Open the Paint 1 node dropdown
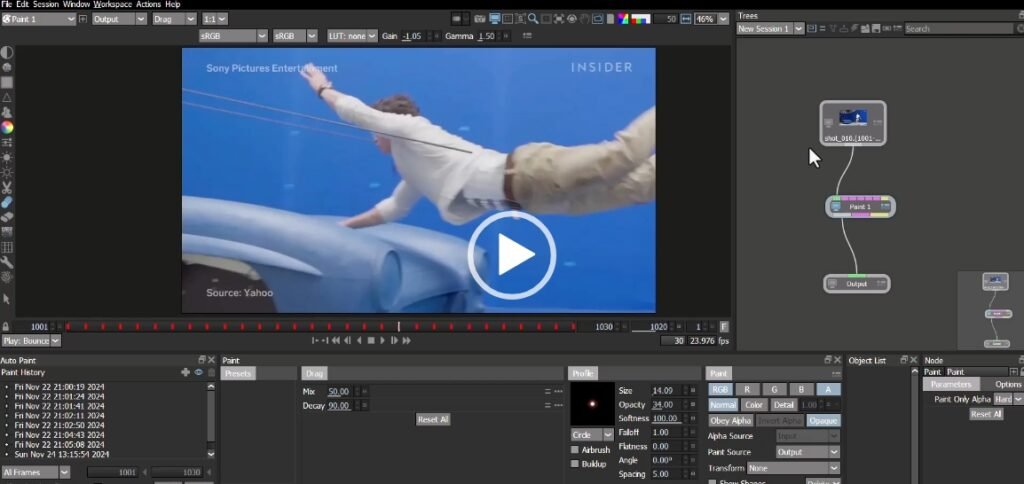The height and width of the screenshot is (484, 1024). pyautogui.click(x=39, y=19)
